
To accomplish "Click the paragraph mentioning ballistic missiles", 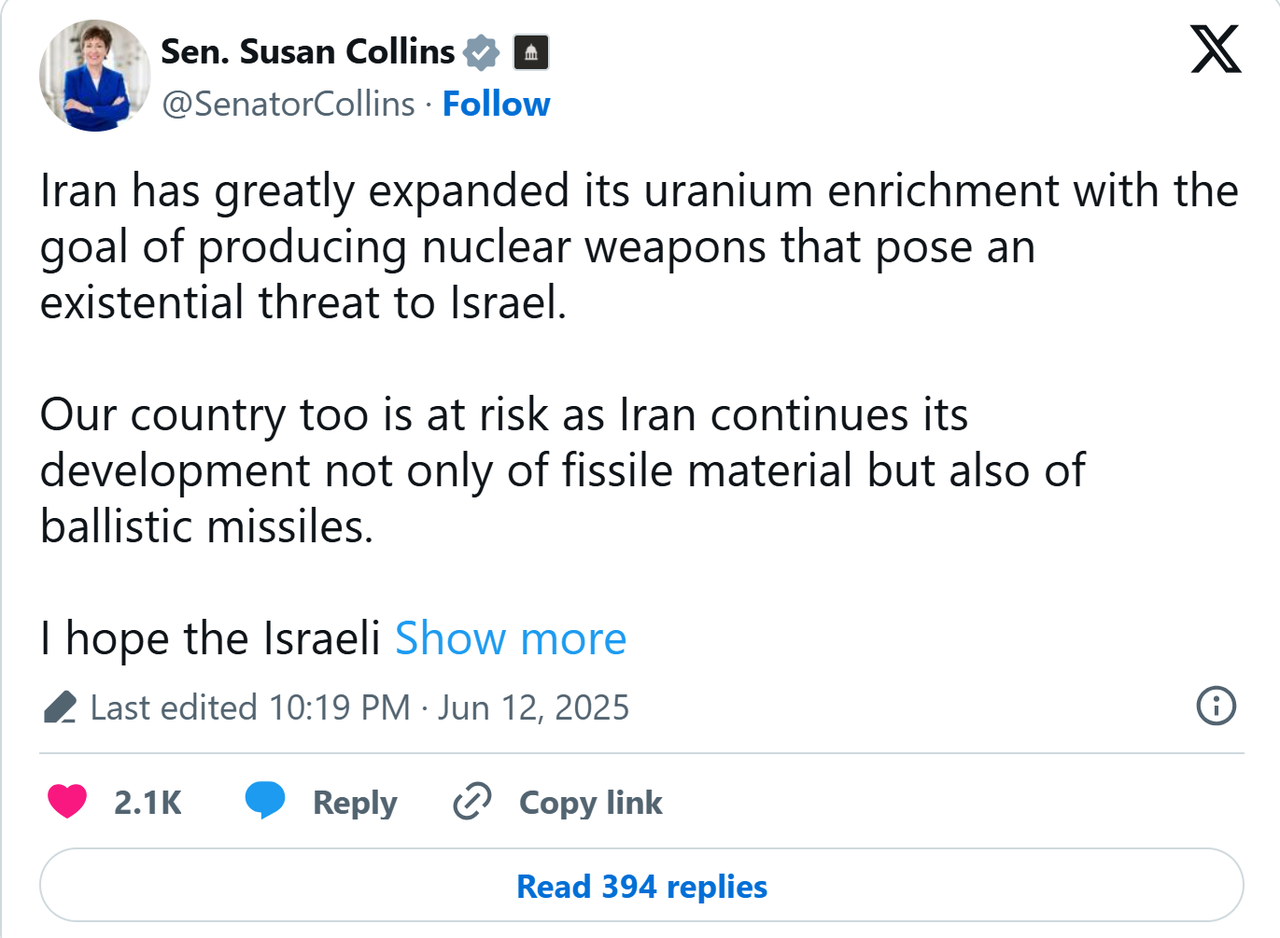I will pos(562,470).
